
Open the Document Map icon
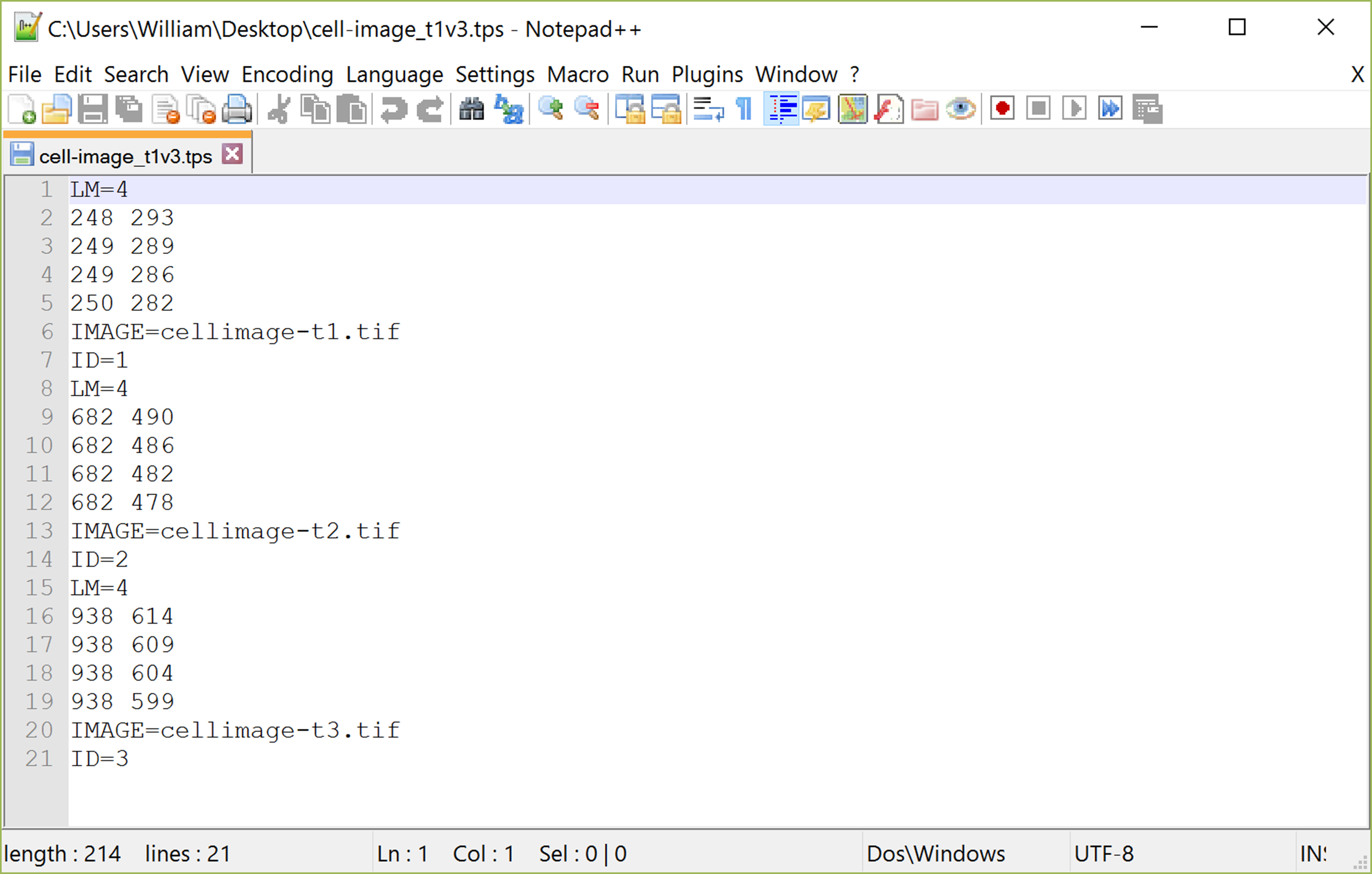pos(852,109)
